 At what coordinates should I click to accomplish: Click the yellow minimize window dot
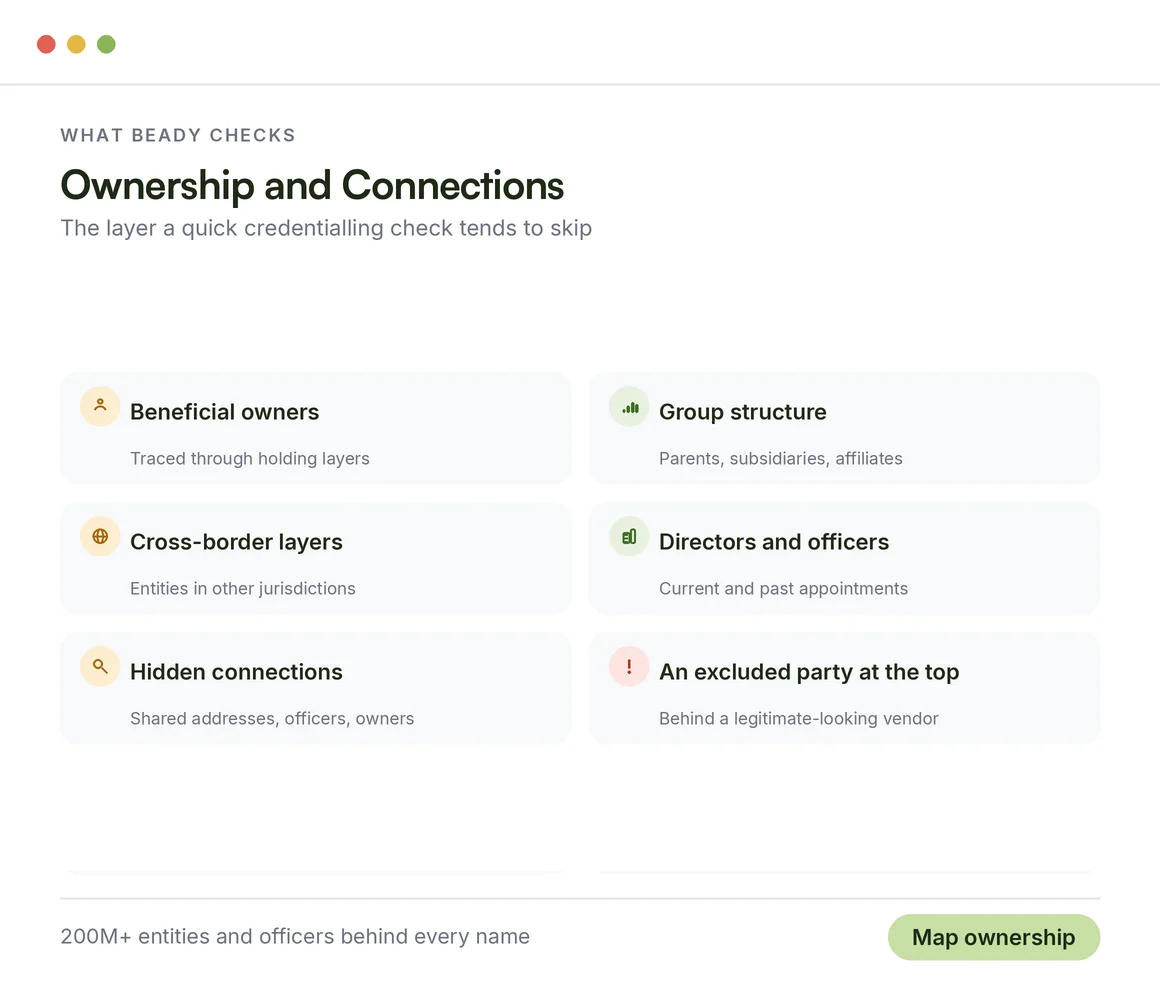pos(76,44)
